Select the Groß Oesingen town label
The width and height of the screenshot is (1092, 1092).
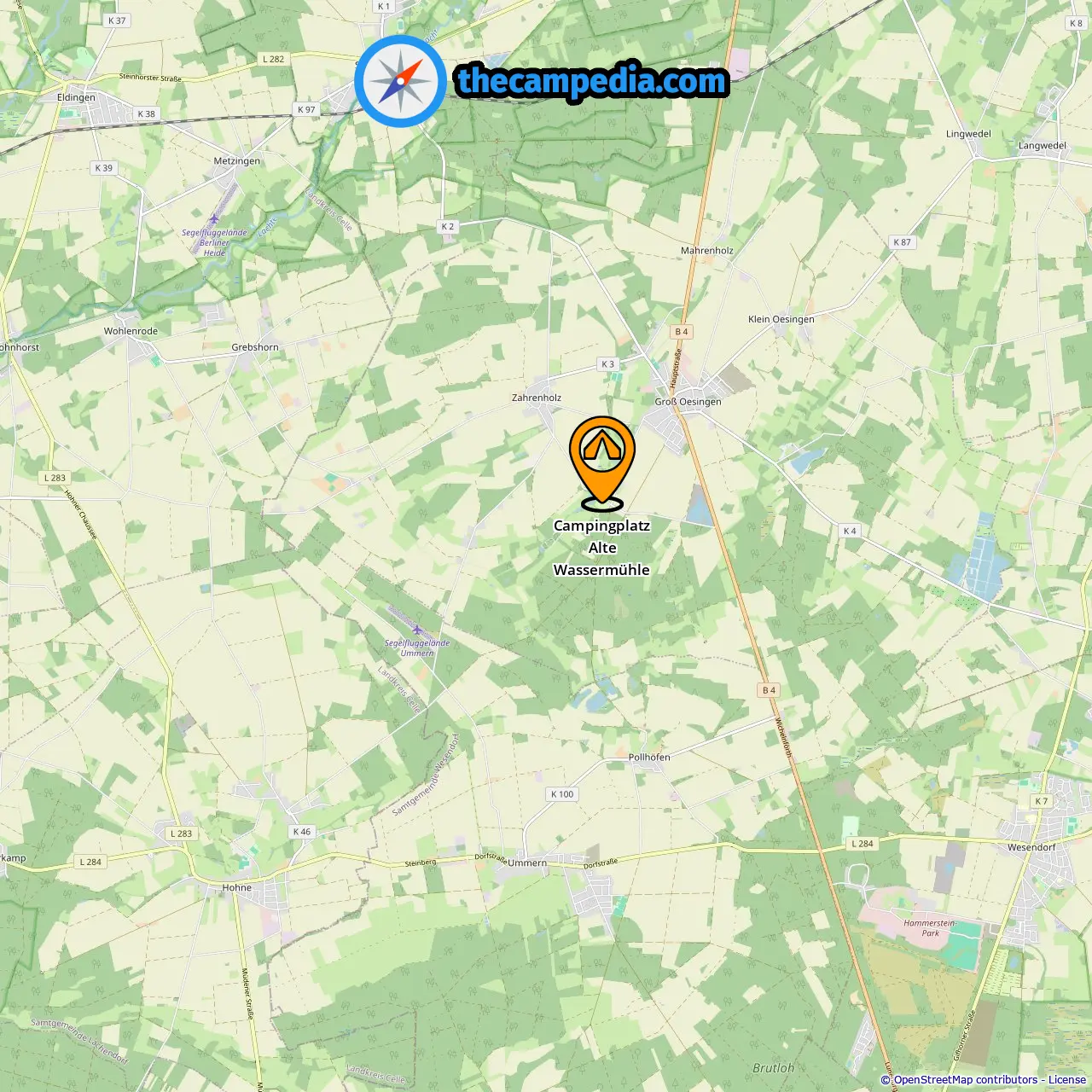(x=688, y=402)
